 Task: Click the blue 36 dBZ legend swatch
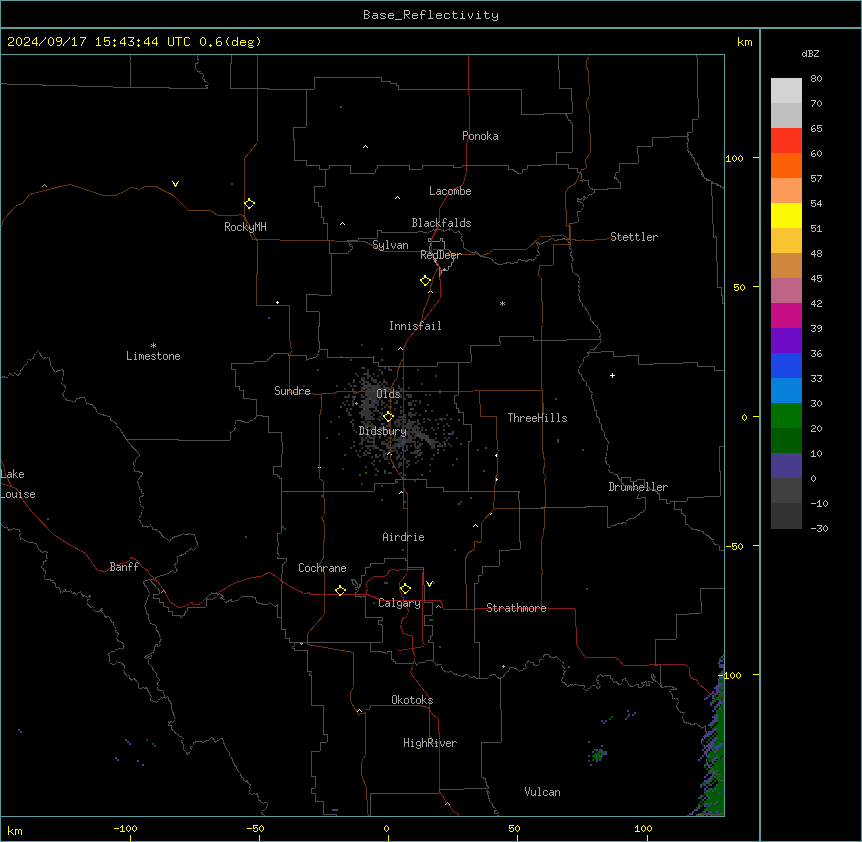pos(786,365)
